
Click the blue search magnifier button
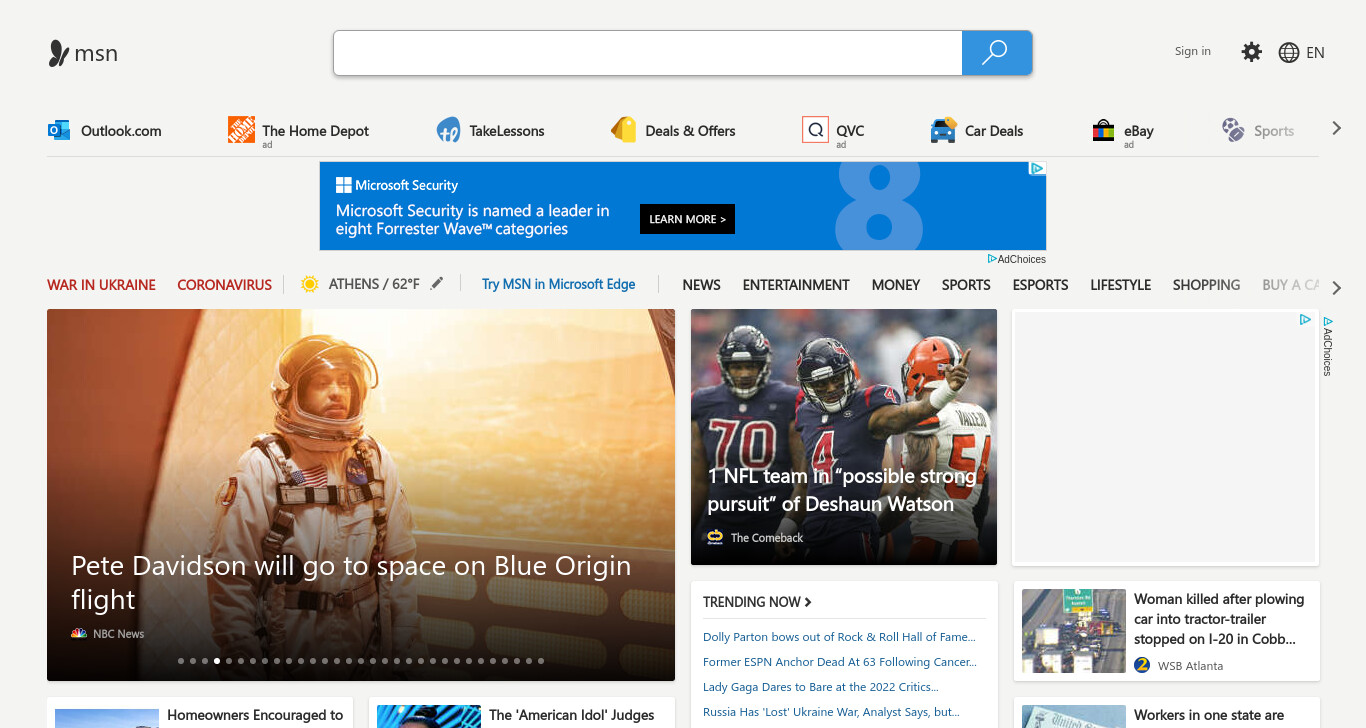996,53
